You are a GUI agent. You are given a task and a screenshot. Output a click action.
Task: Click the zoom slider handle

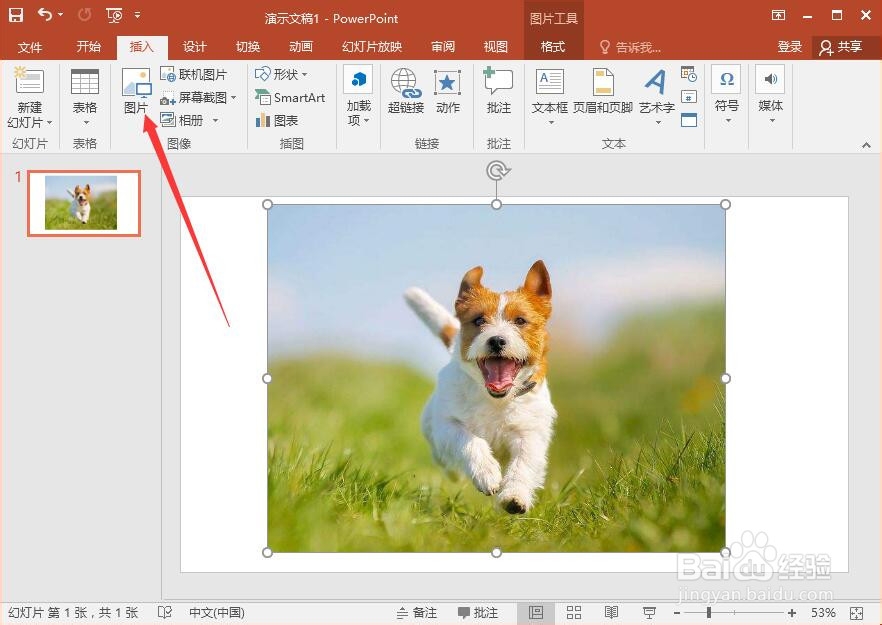[709, 613]
